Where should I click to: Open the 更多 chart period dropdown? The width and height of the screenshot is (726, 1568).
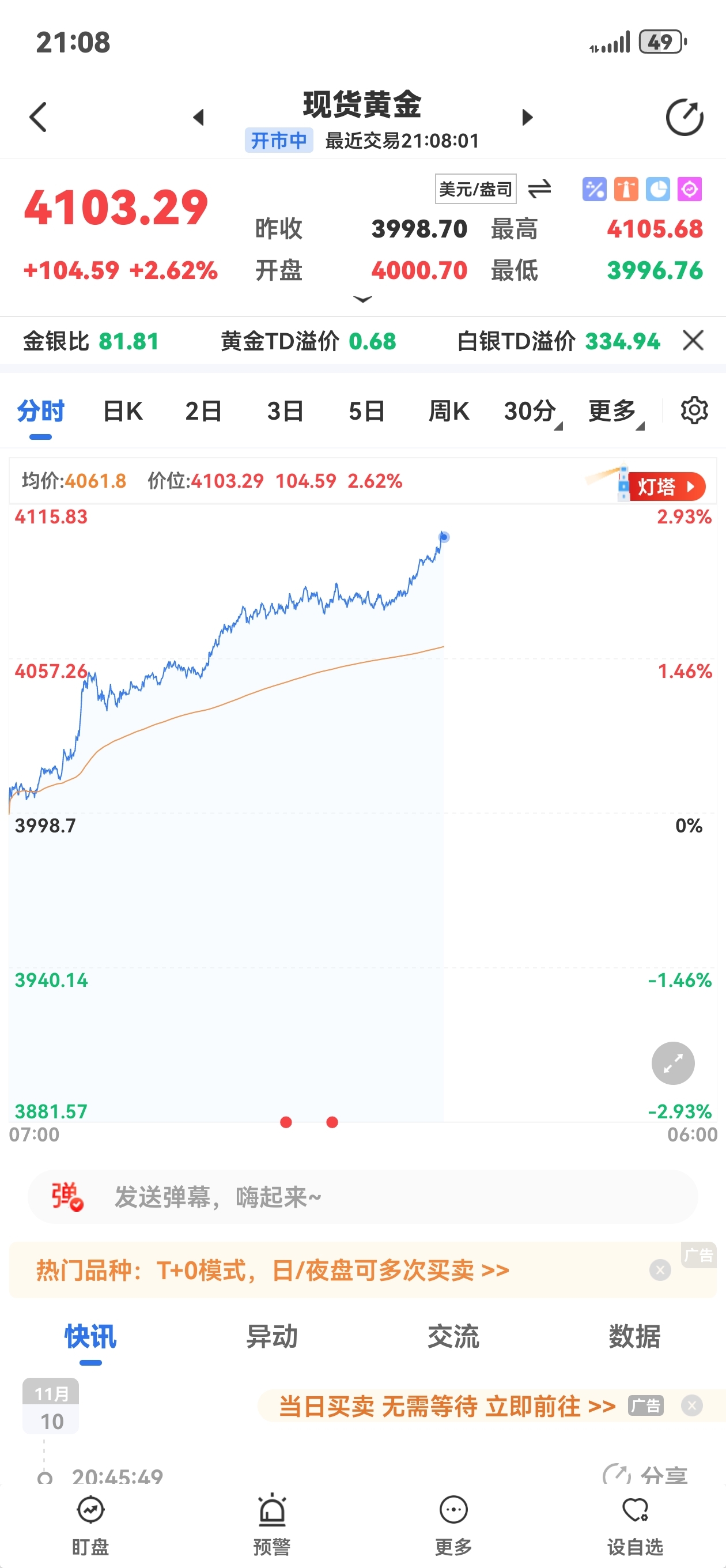(x=615, y=412)
